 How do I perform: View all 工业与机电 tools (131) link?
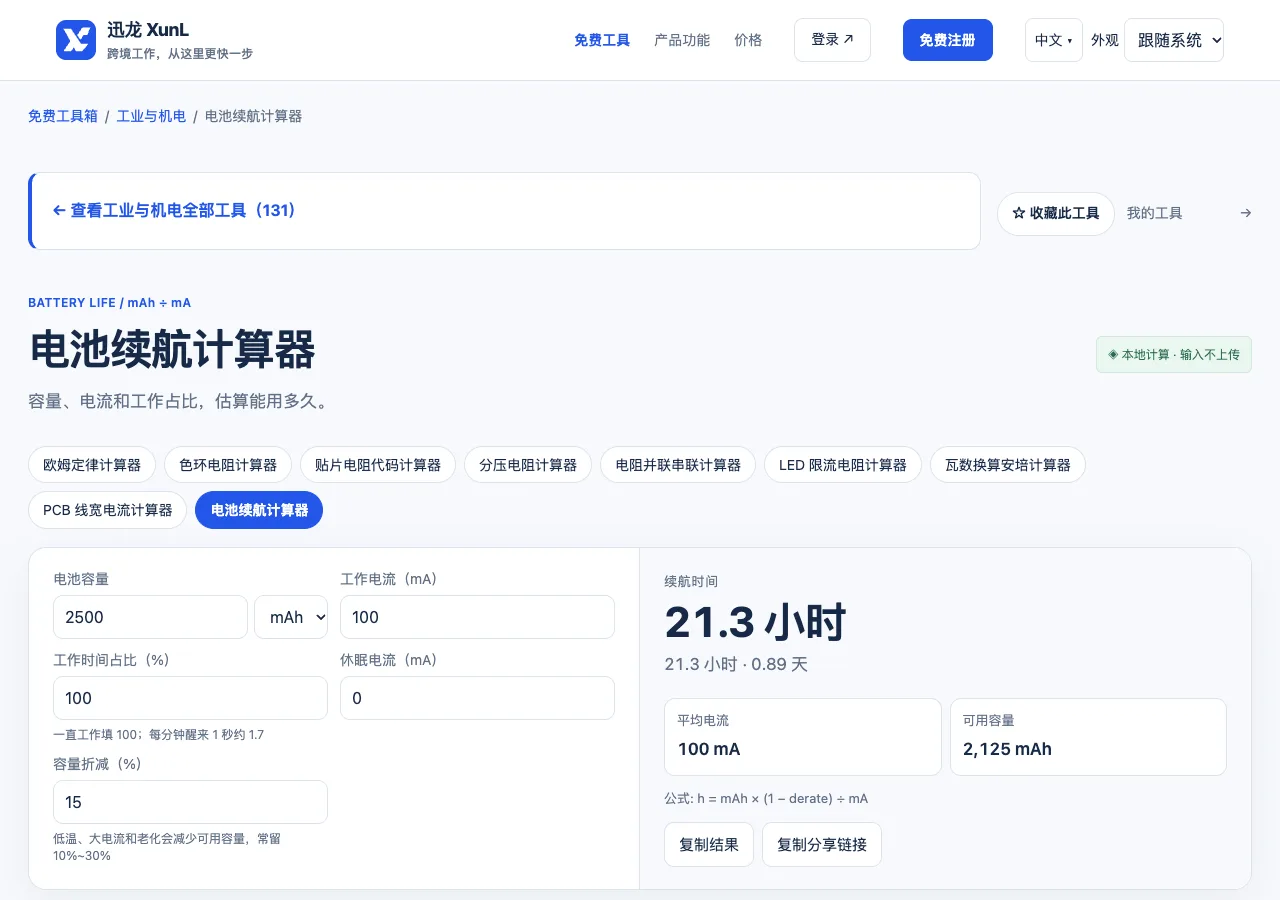(175, 211)
